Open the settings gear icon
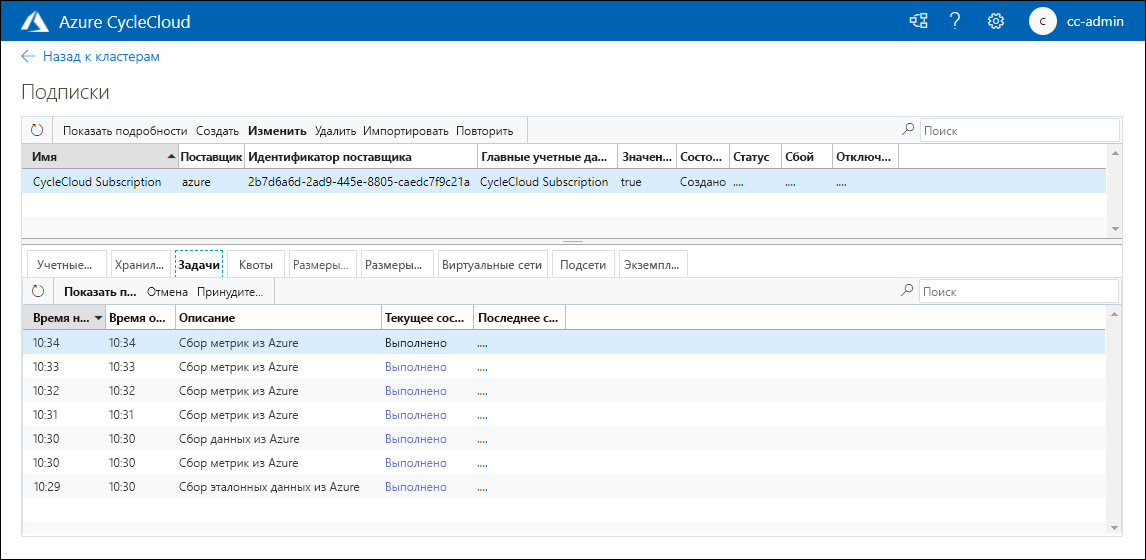Image resolution: width=1146 pixels, height=560 pixels. tap(995, 21)
